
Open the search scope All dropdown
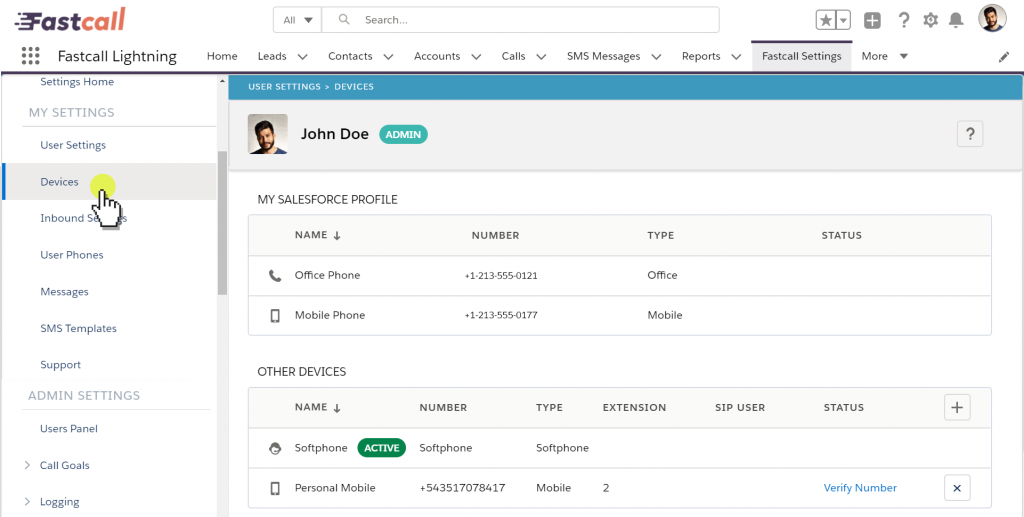(297, 20)
